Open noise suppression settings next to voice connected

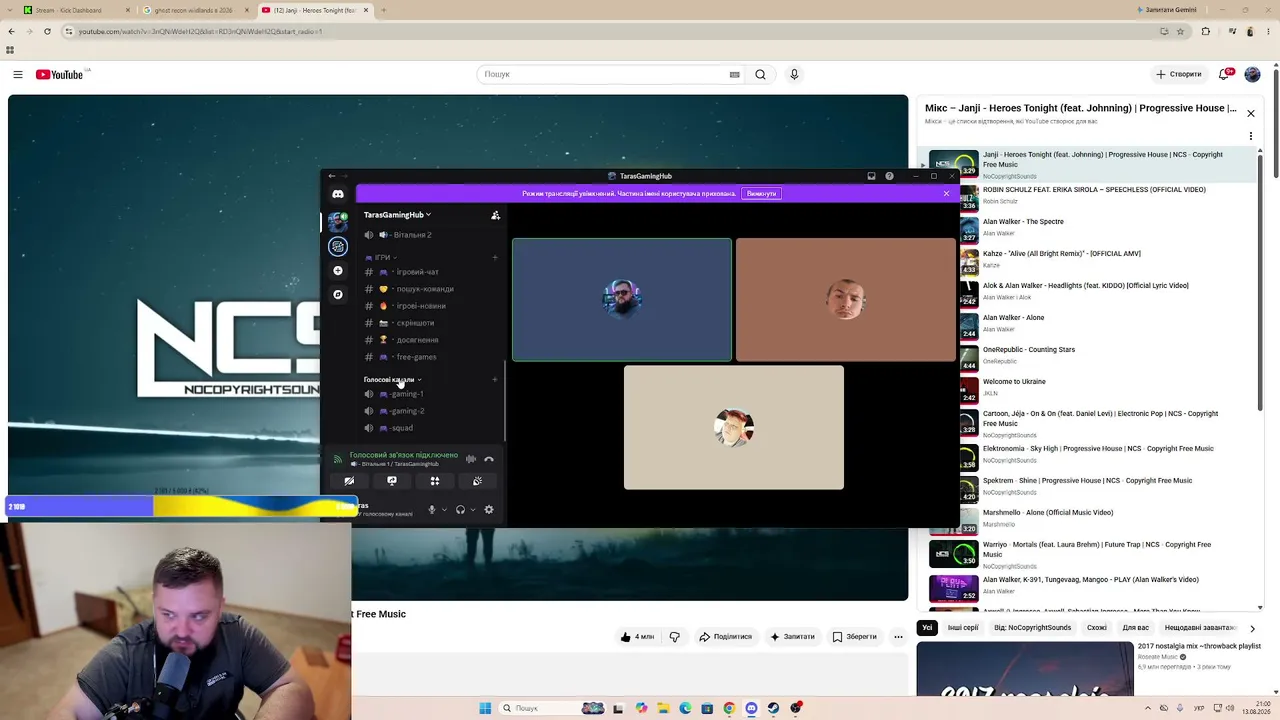471,459
